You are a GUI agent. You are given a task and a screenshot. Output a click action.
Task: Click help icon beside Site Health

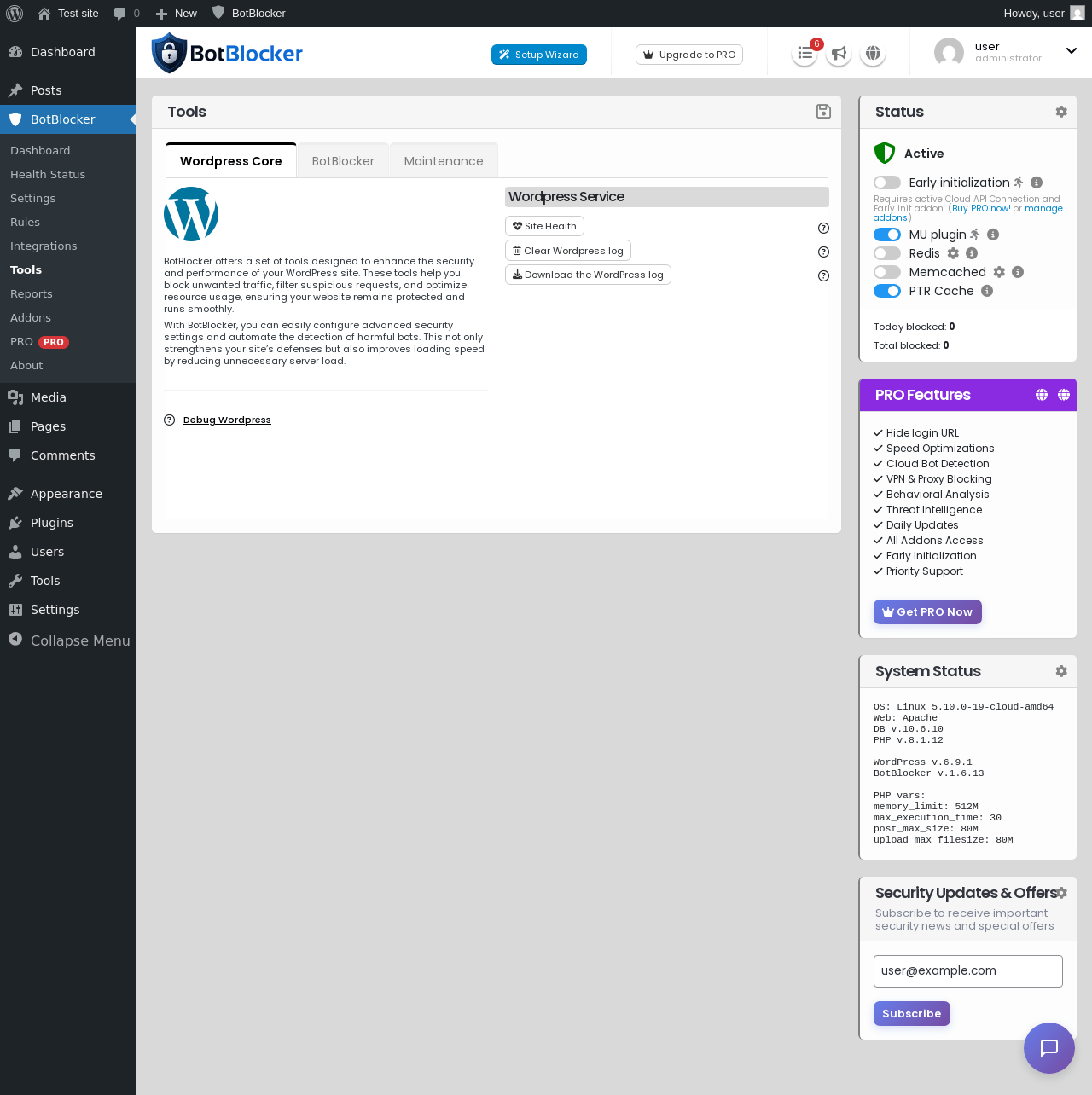(823, 228)
